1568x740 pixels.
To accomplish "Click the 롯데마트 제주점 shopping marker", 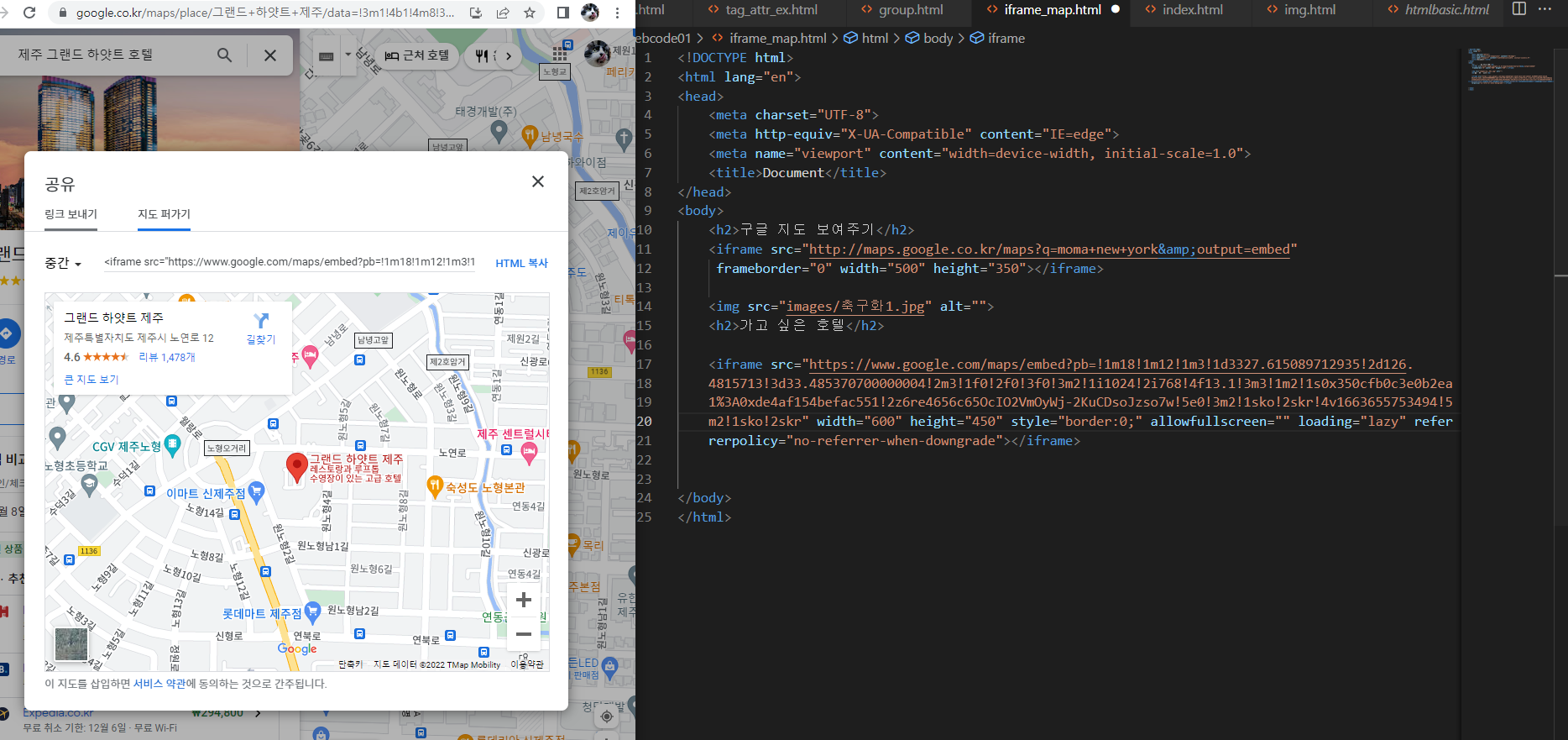I will click(x=312, y=611).
